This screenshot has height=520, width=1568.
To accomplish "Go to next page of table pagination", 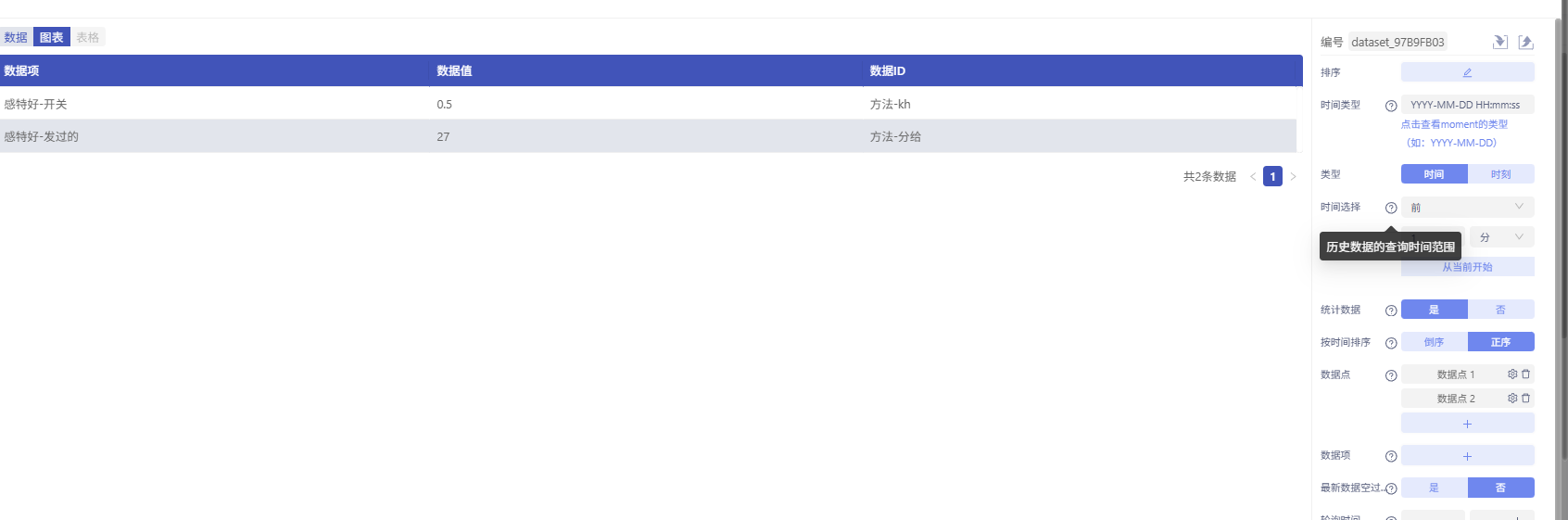I will pos(1293,176).
